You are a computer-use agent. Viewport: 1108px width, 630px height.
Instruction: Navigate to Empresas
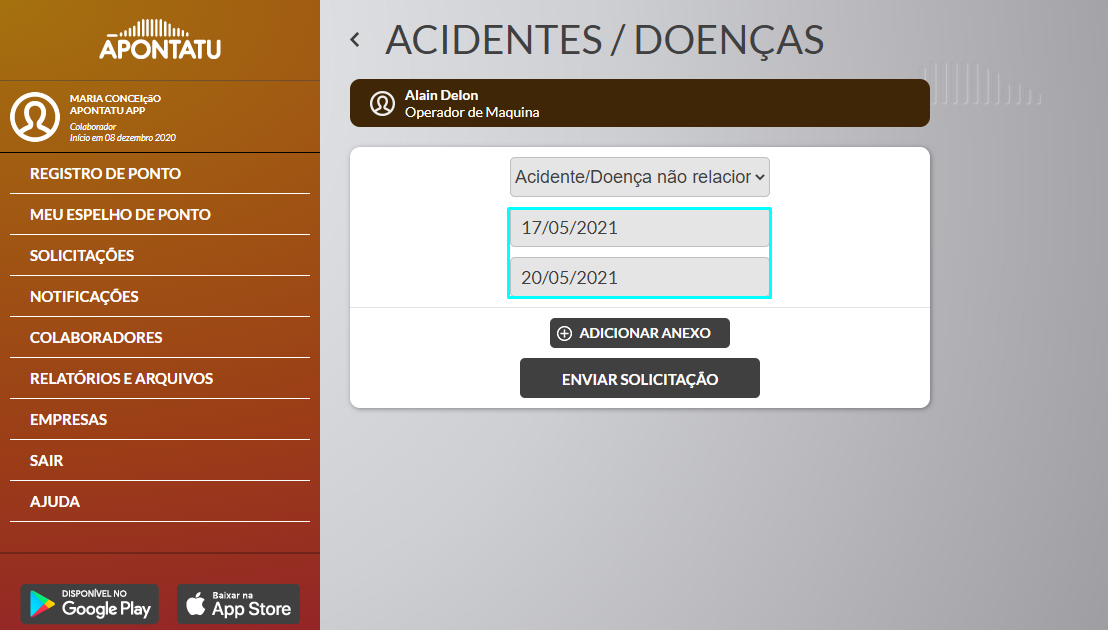tap(160, 420)
